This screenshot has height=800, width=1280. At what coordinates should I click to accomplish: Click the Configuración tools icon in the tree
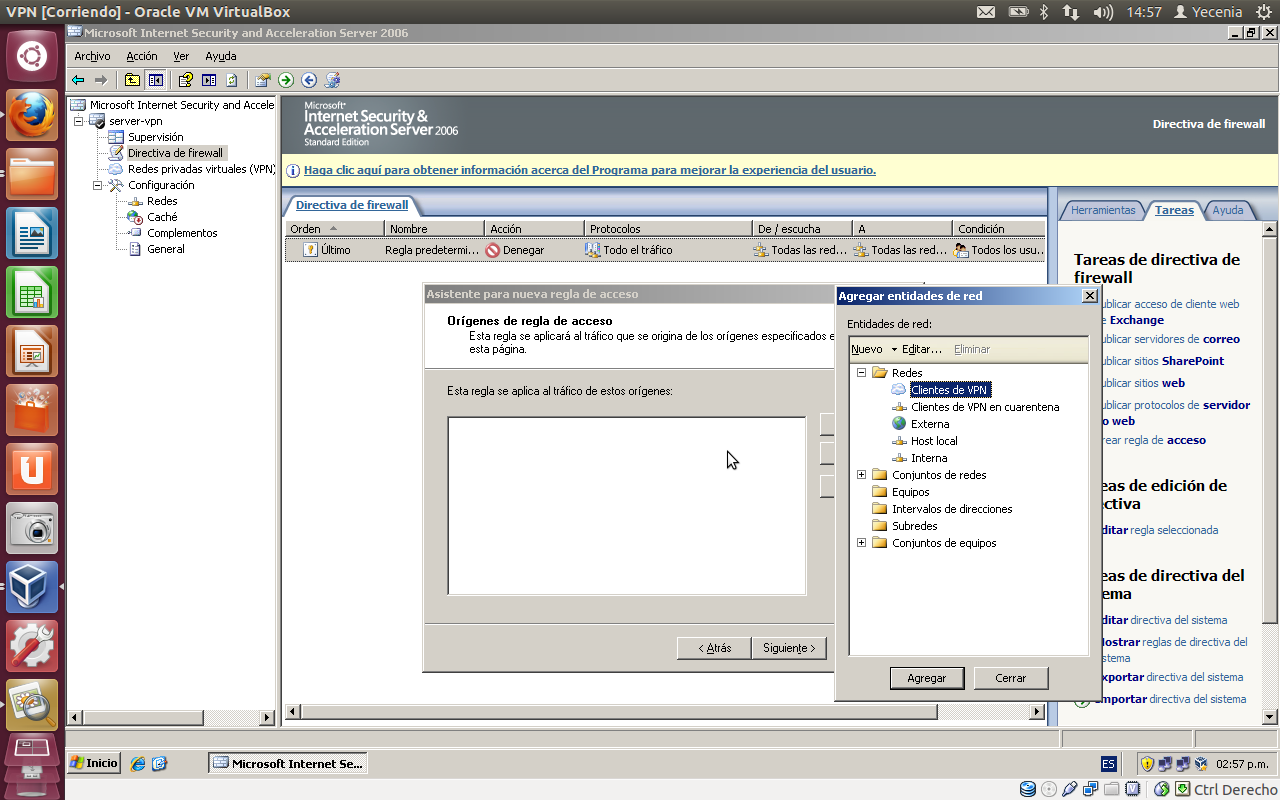click(116, 185)
